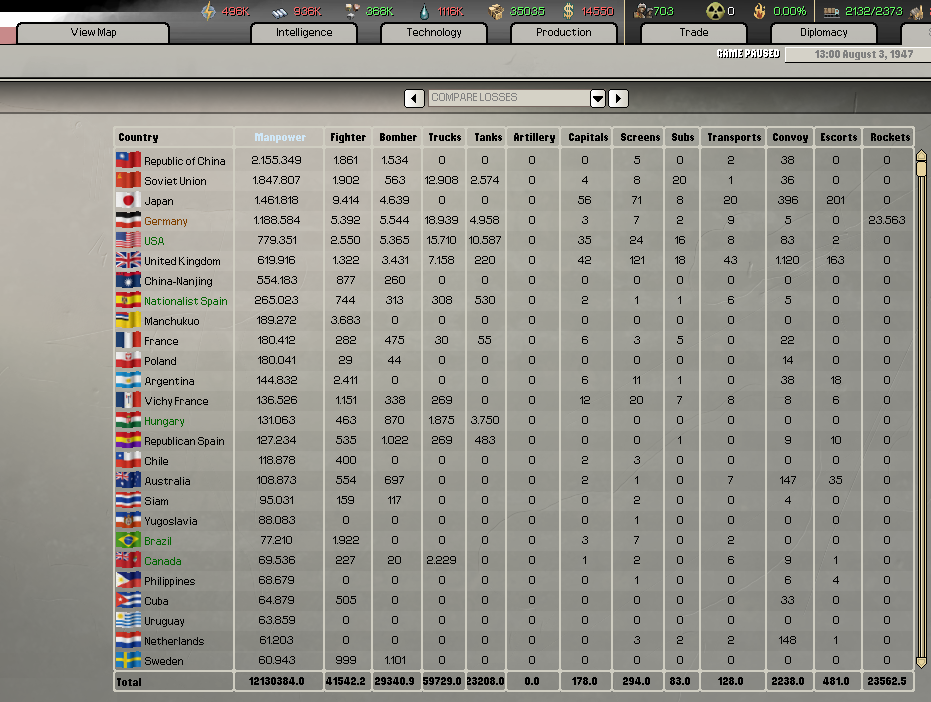Open the Diplomacy tab
The width and height of the screenshot is (931, 702).
pos(824,33)
